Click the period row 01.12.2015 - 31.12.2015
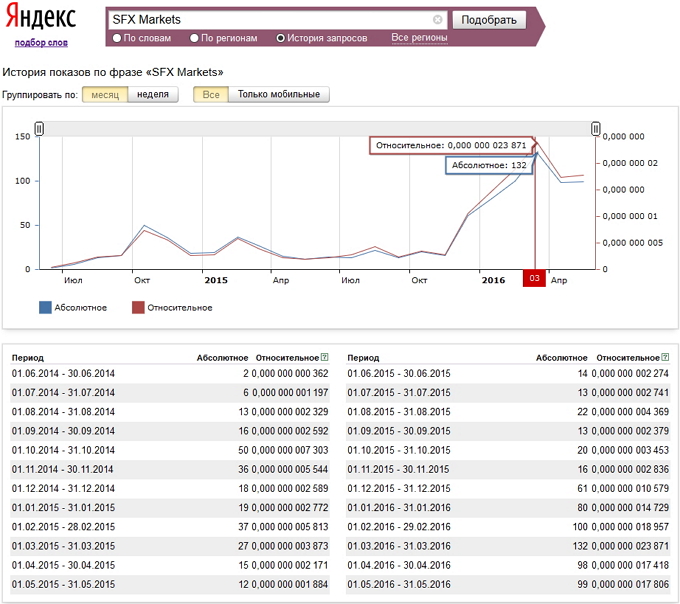The height and width of the screenshot is (604, 680). tap(508, 488)
